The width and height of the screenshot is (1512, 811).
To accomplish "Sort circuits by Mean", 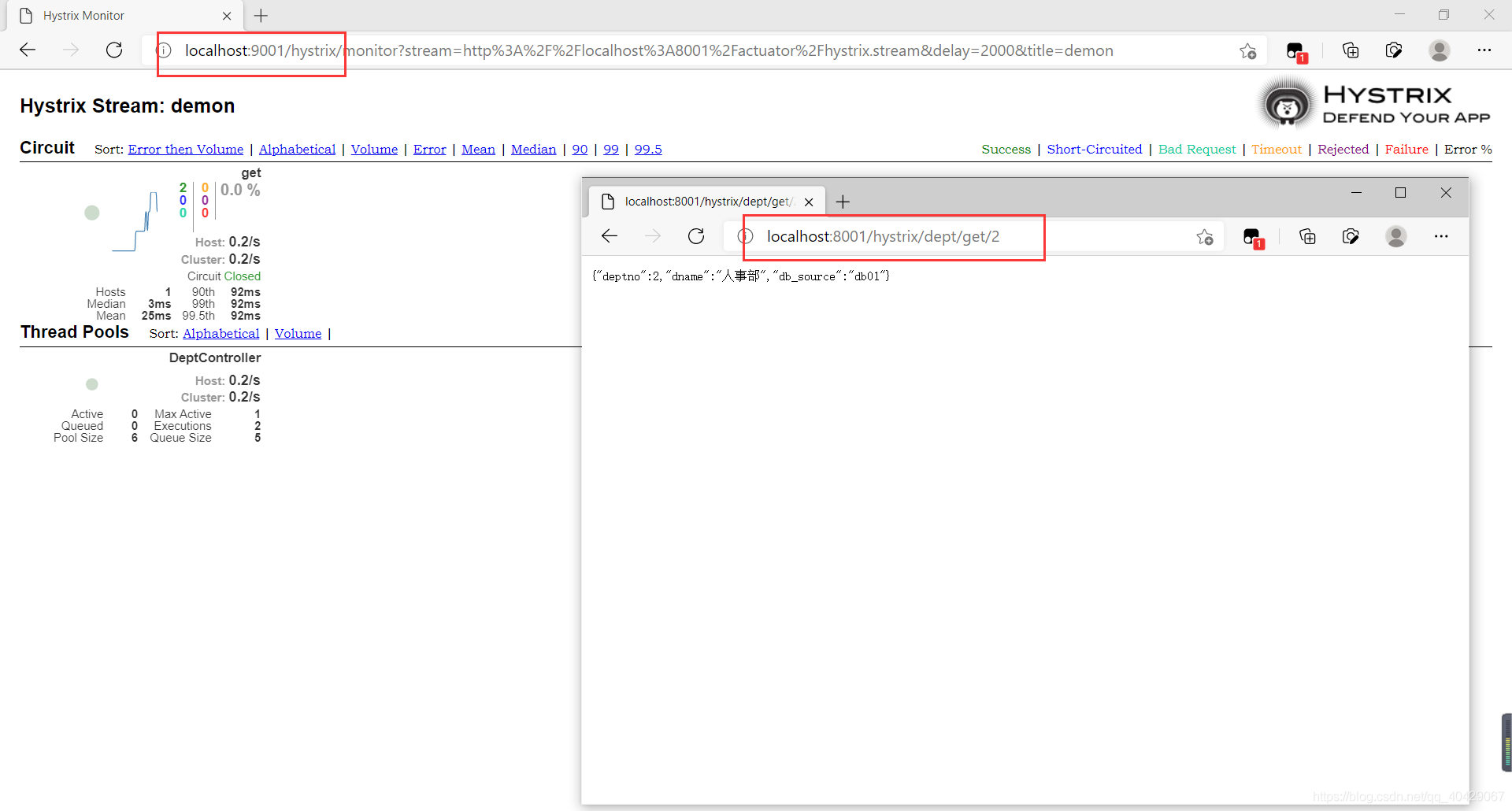I will tap(478, 150).
